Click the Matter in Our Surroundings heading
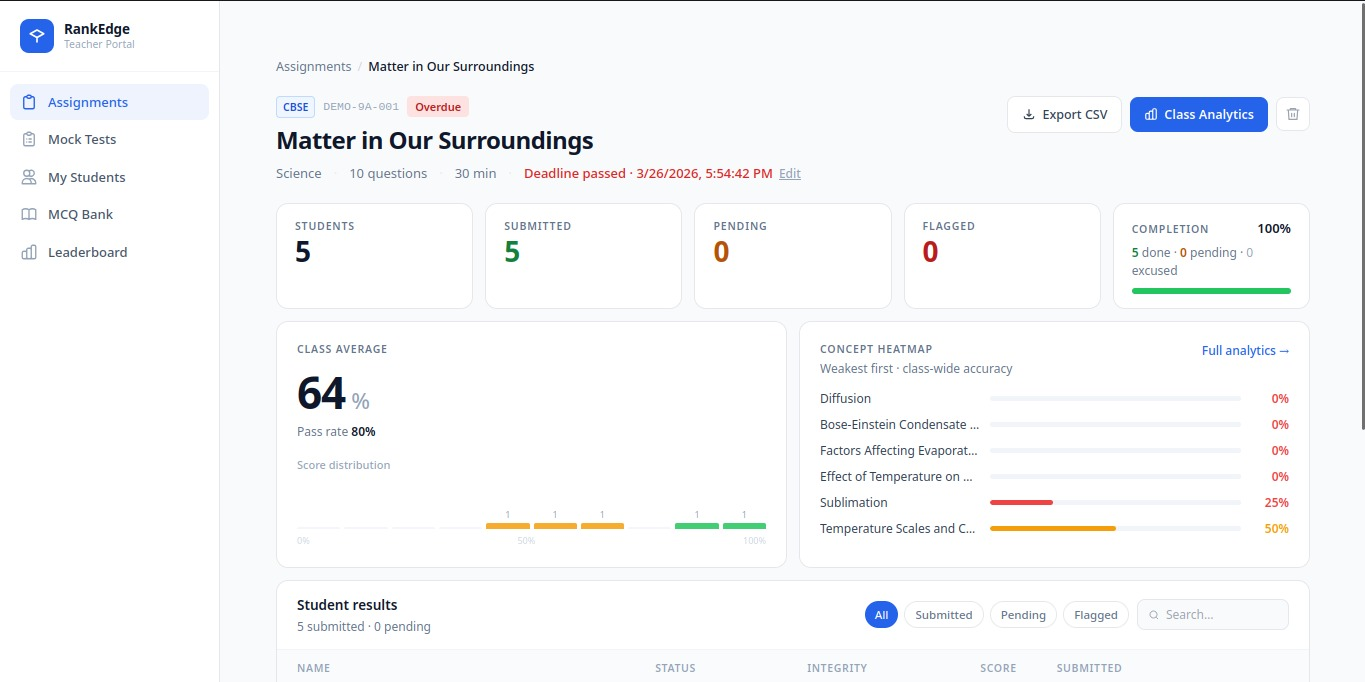Image resolution: width=1365 pixels, height=682 pixels. [x=435, y=140]
